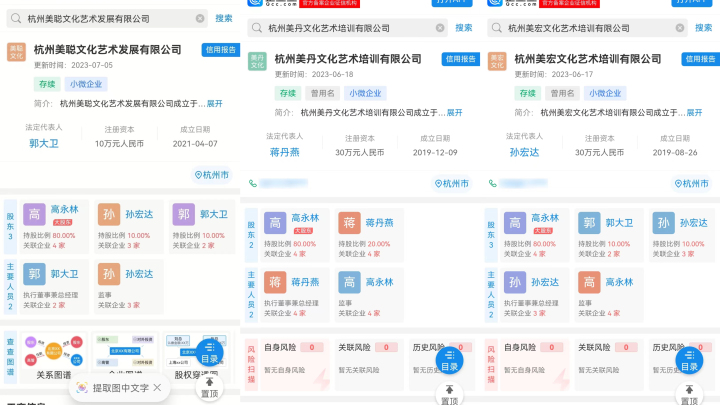The image size is (720, 405).
Task: Open 执行董事兼总经理 郭大卫 card on 杭州美聪 page
Action: pos(54,287)
